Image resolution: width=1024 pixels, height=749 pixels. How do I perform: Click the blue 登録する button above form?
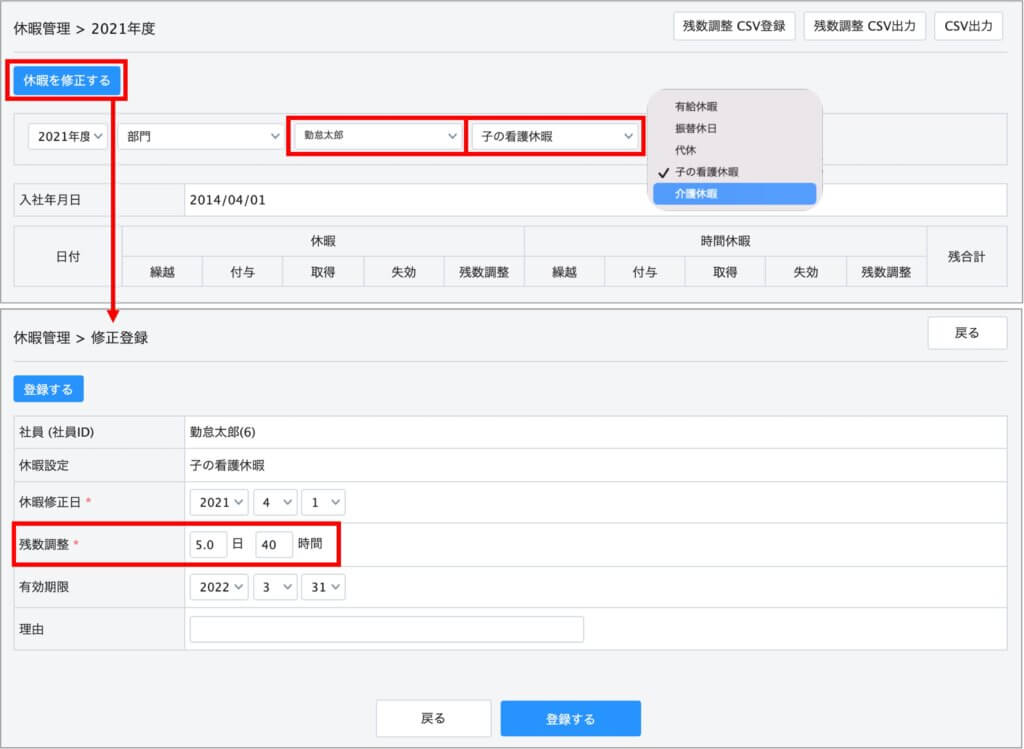[48, 389]
